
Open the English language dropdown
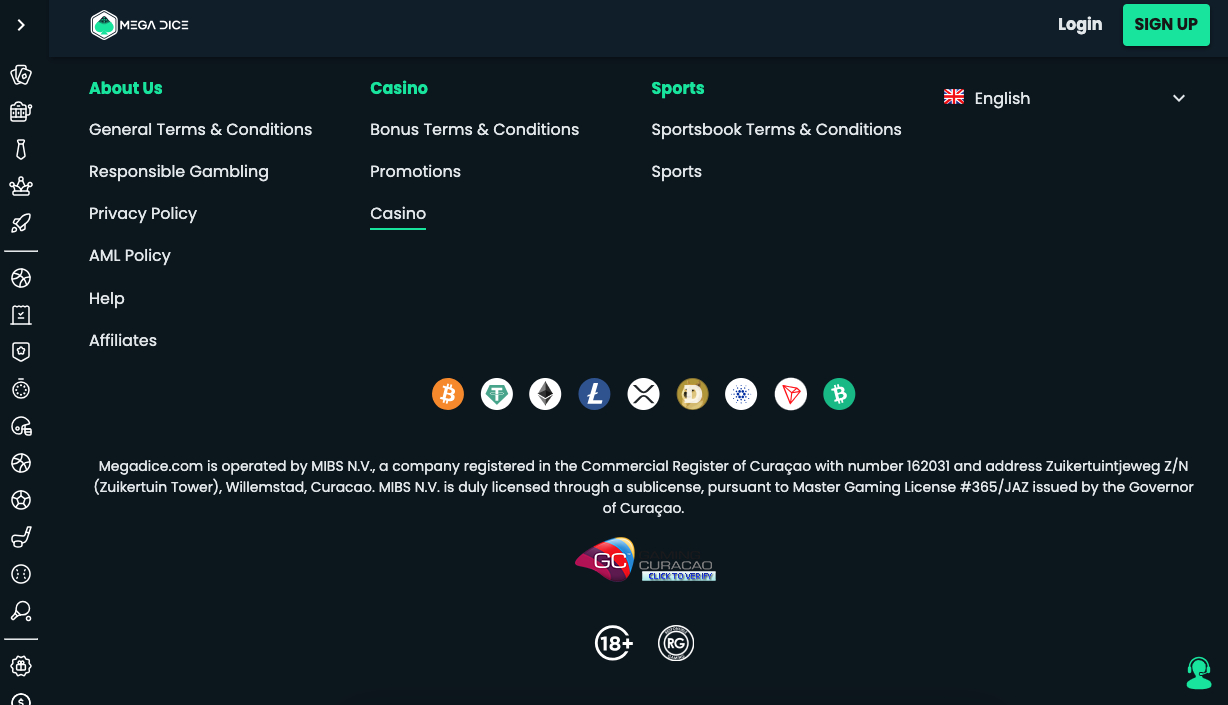(1065, 98)
